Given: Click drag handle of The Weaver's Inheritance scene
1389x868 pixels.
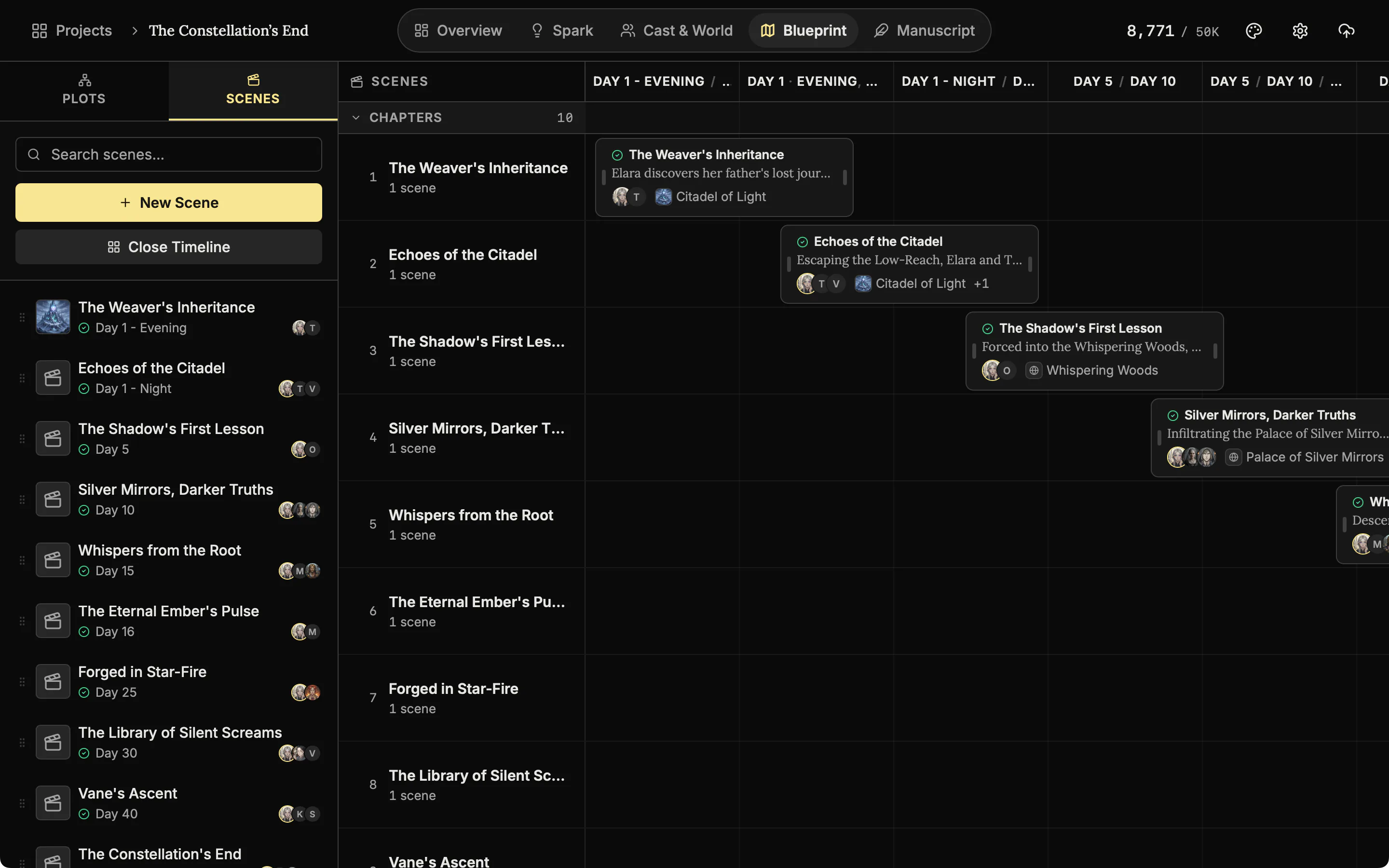Looking at the screenshot, I should [x=22, y=317].
